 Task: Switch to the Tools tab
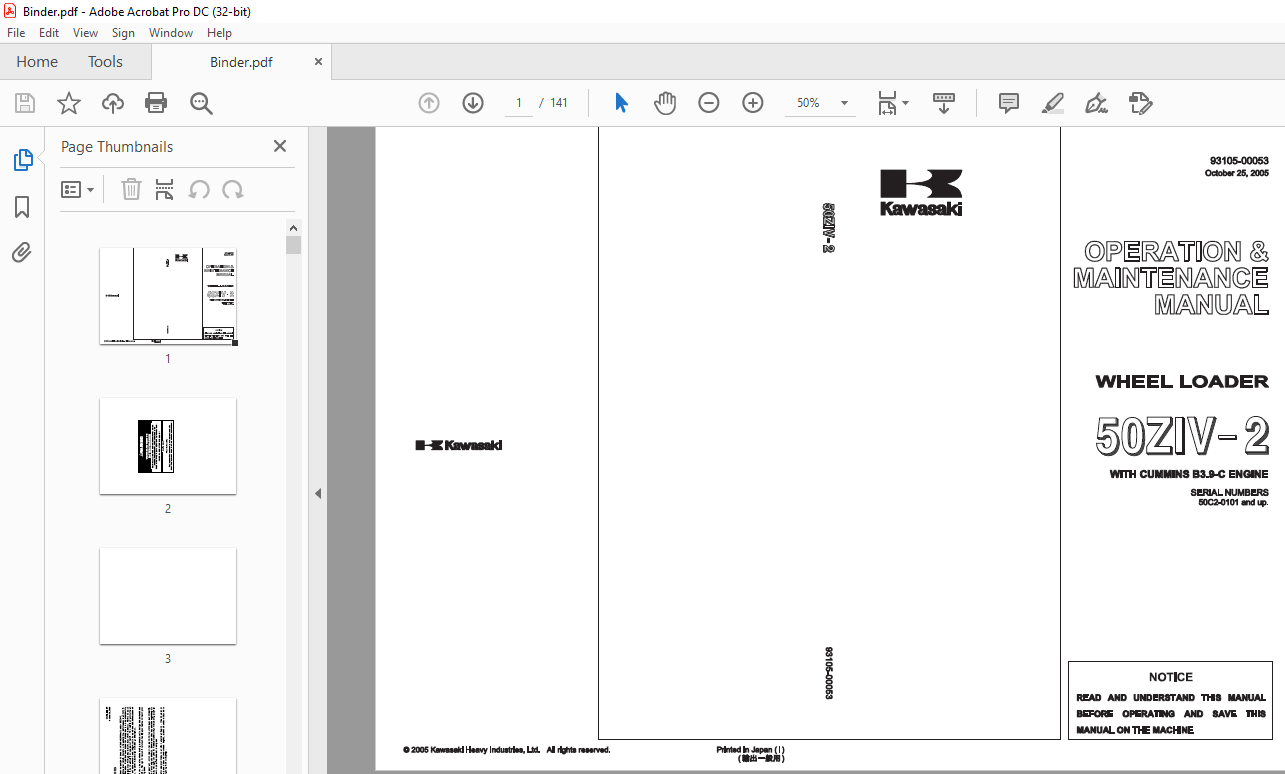(x=105, y=62)
